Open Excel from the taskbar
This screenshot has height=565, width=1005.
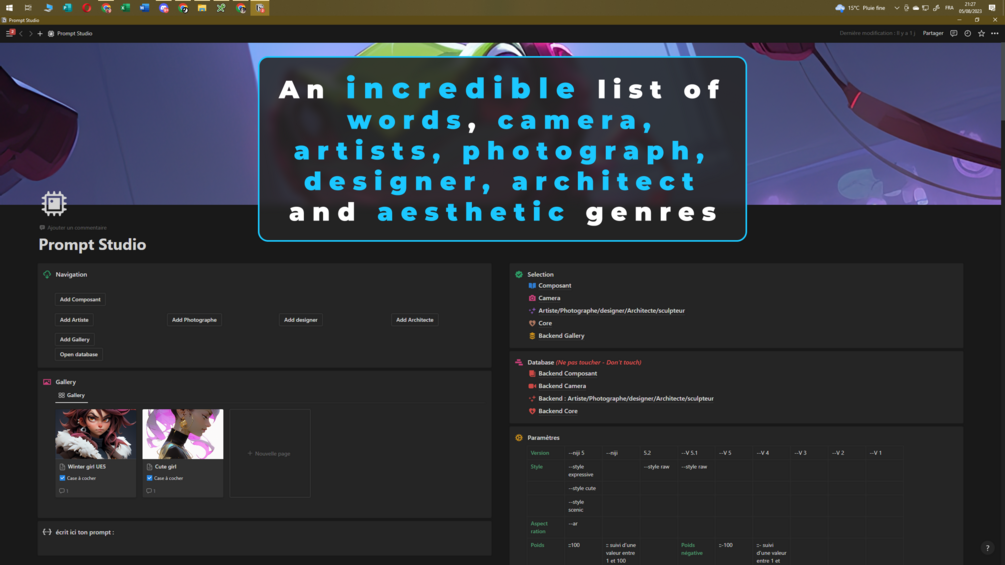coord(126,8)
